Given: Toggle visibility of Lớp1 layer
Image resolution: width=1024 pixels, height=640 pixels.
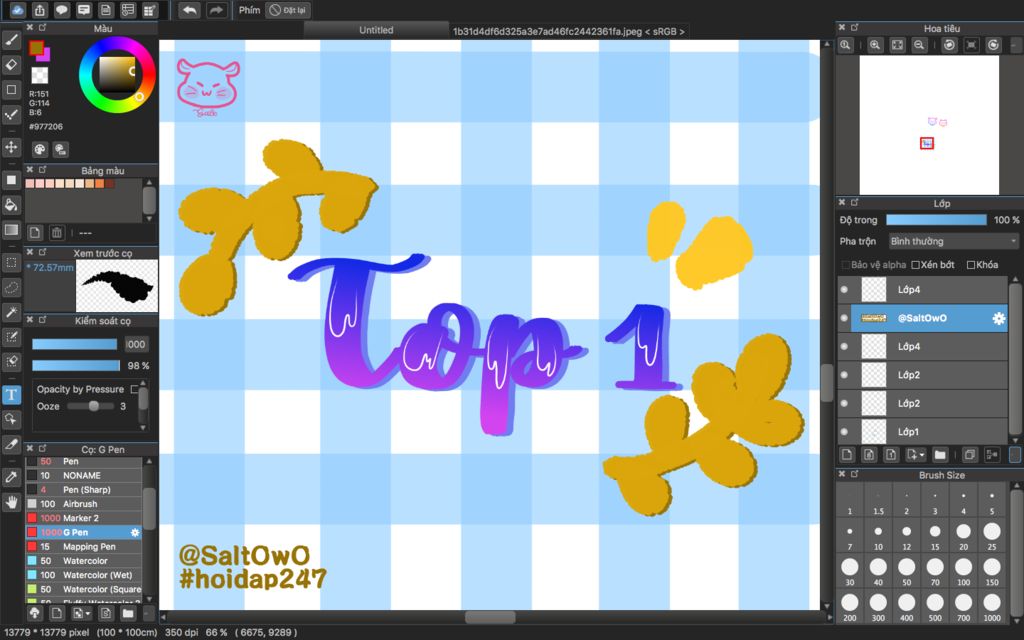Looking at the screenshot, I should coord(844,432).
